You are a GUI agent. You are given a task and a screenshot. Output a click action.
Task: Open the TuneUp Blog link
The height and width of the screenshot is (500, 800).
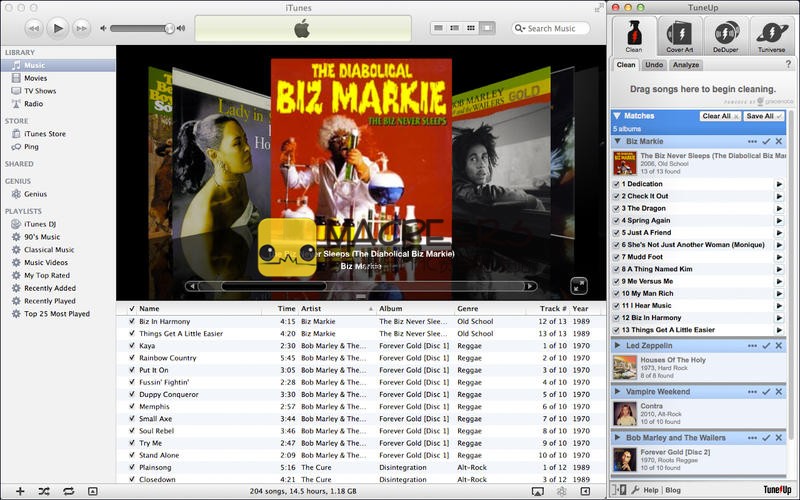point(673,490)
